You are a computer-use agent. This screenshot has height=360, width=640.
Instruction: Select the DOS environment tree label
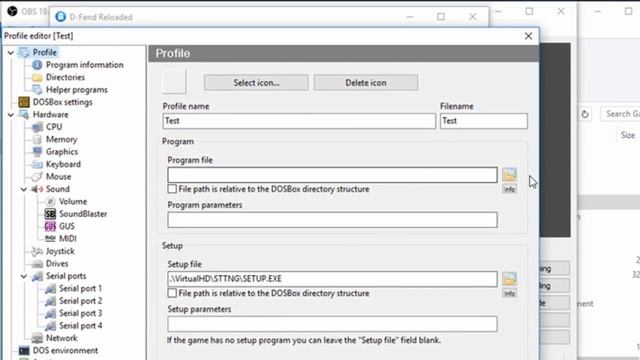65,351
